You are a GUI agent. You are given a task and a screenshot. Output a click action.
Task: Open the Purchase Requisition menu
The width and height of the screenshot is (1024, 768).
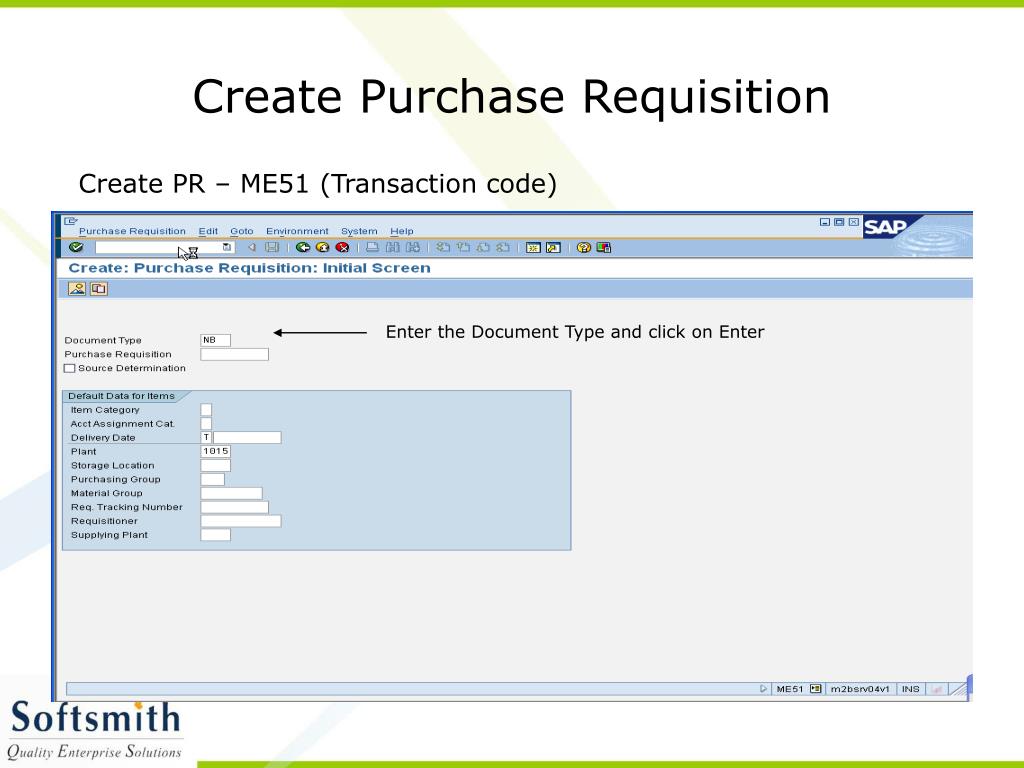coord(132,231)
